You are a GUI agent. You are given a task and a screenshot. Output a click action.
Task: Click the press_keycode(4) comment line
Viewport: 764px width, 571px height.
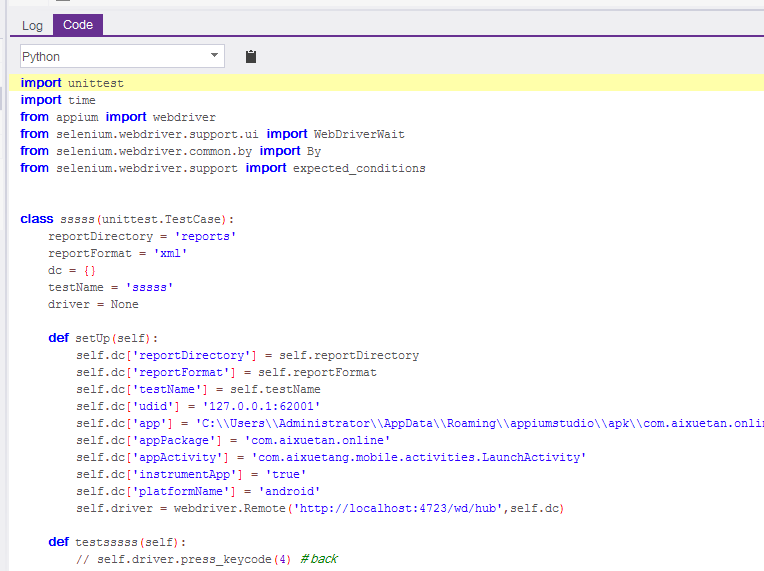(x=207, y=559)
